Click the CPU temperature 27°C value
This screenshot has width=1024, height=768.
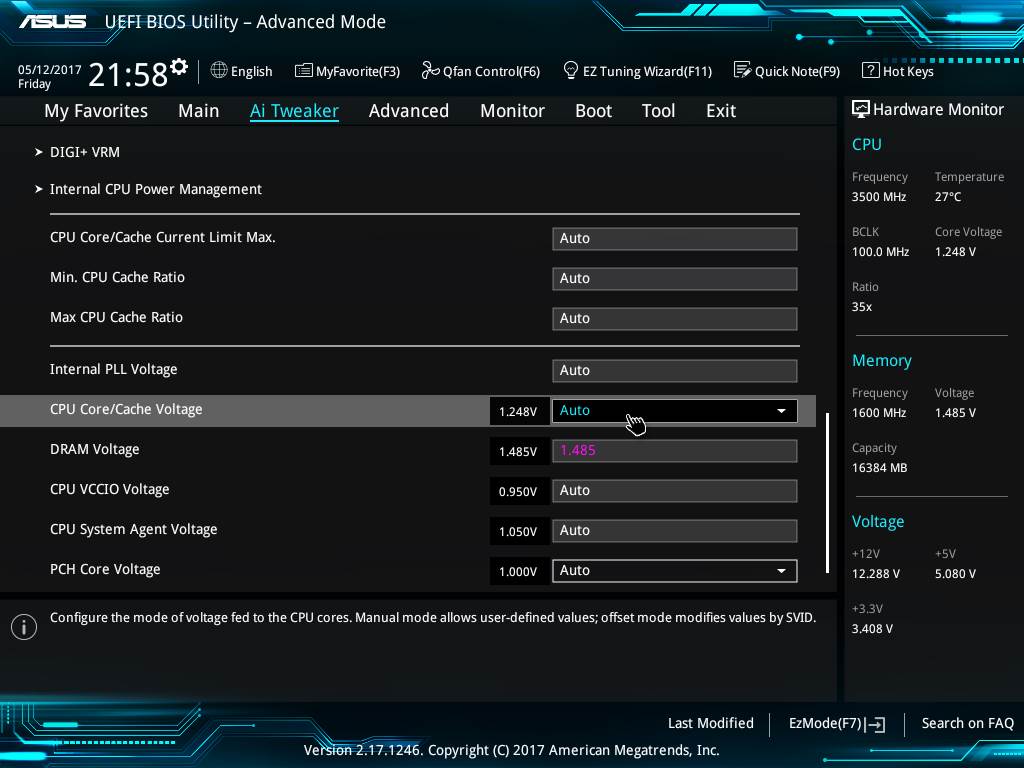[x=948, y=197]
